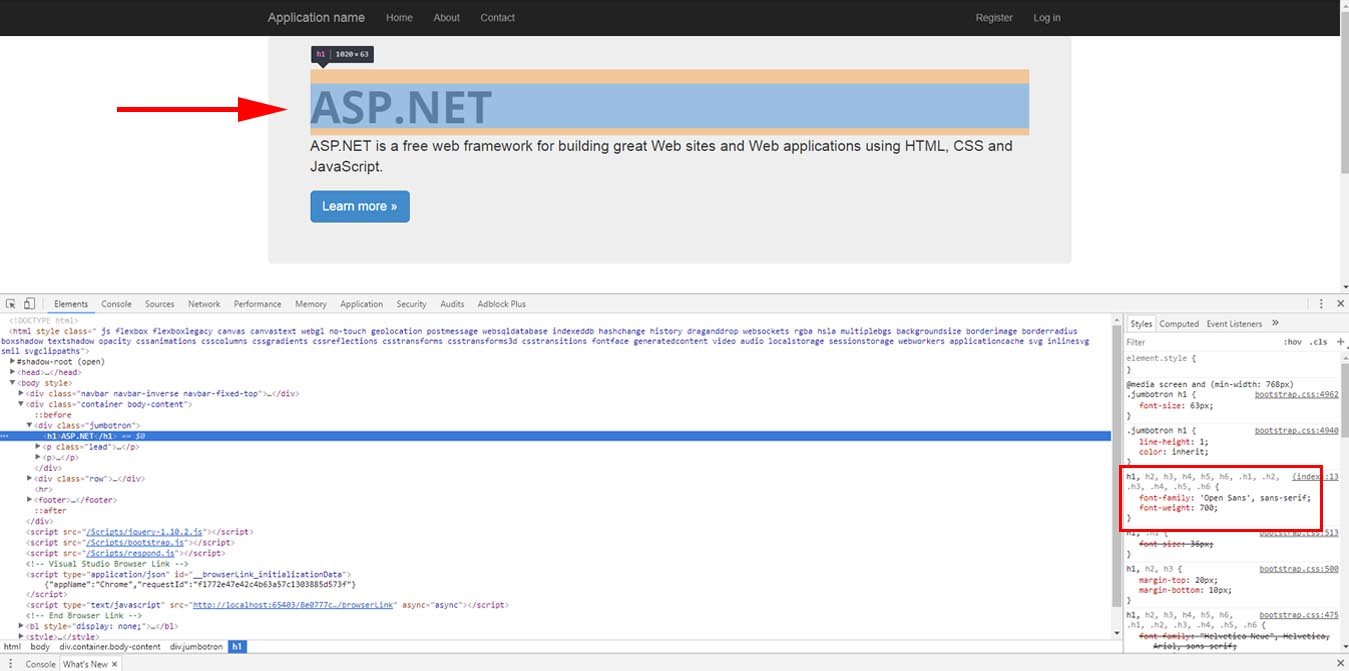Open the Computed styles tab

coord(1178,324)
